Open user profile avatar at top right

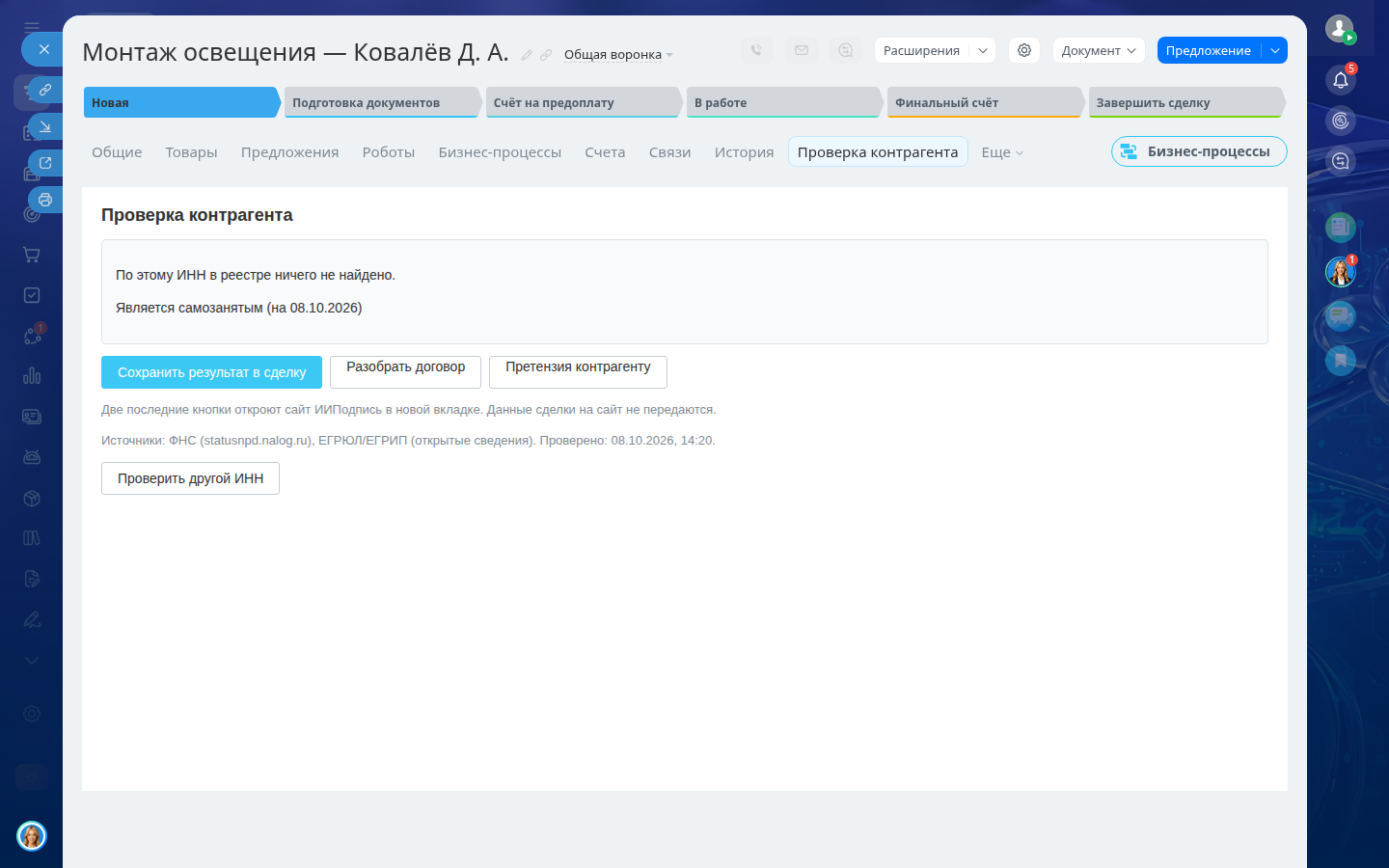(1340, 29)
